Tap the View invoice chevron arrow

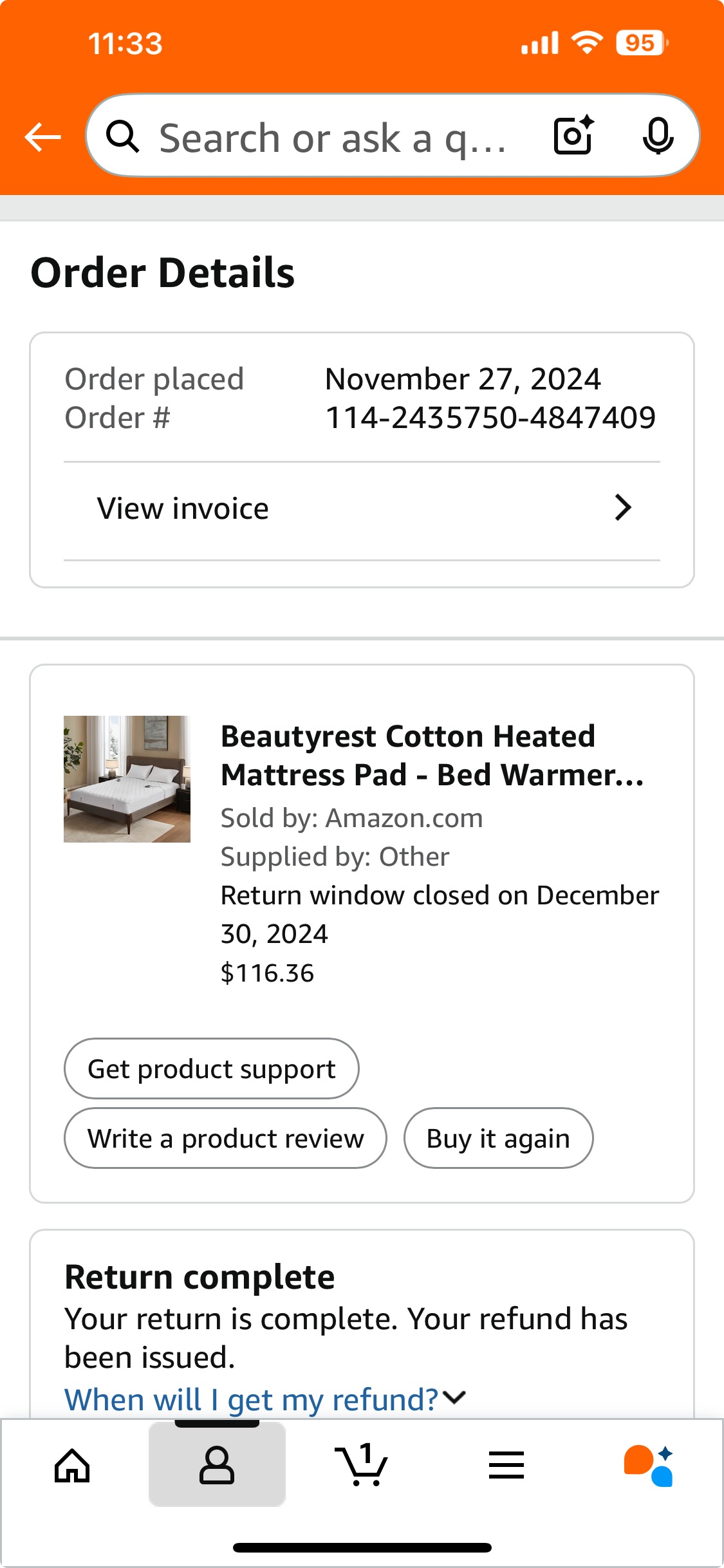click(x=623, y=508)
